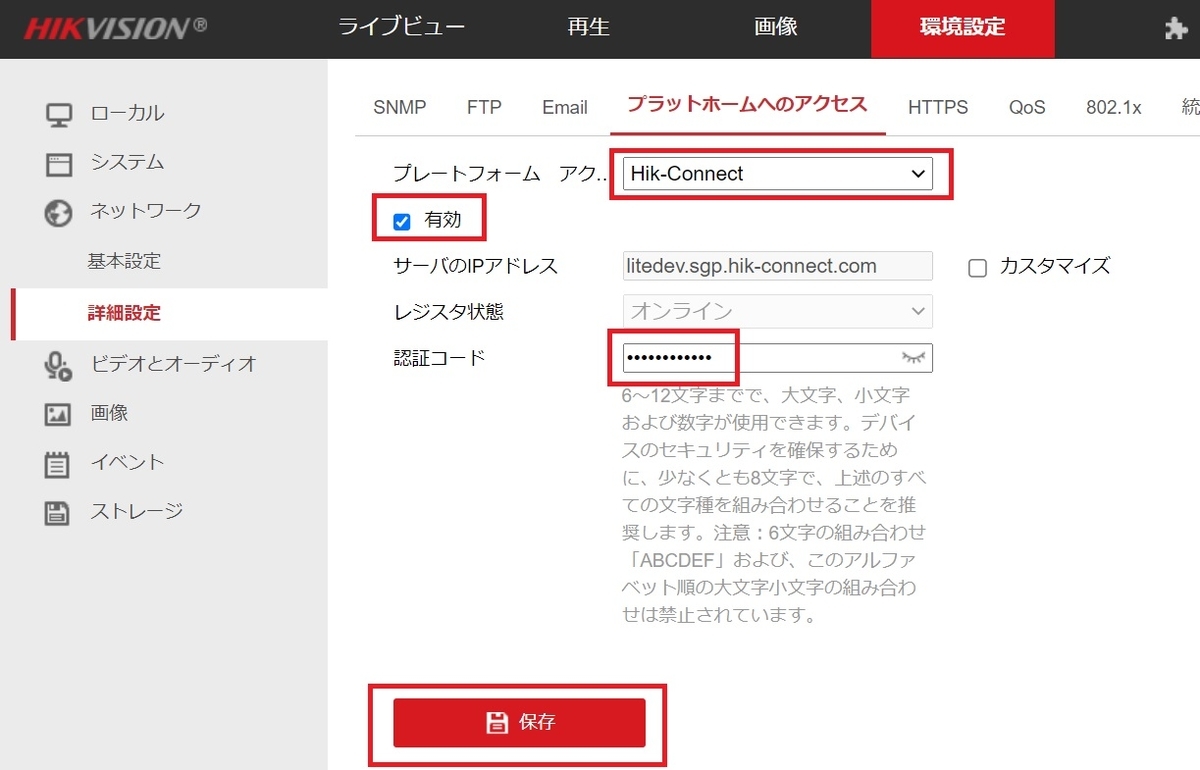1200x770 pixels.
Task: Click the Event calendar icon in sidebar
Action: tap(58, 464)
